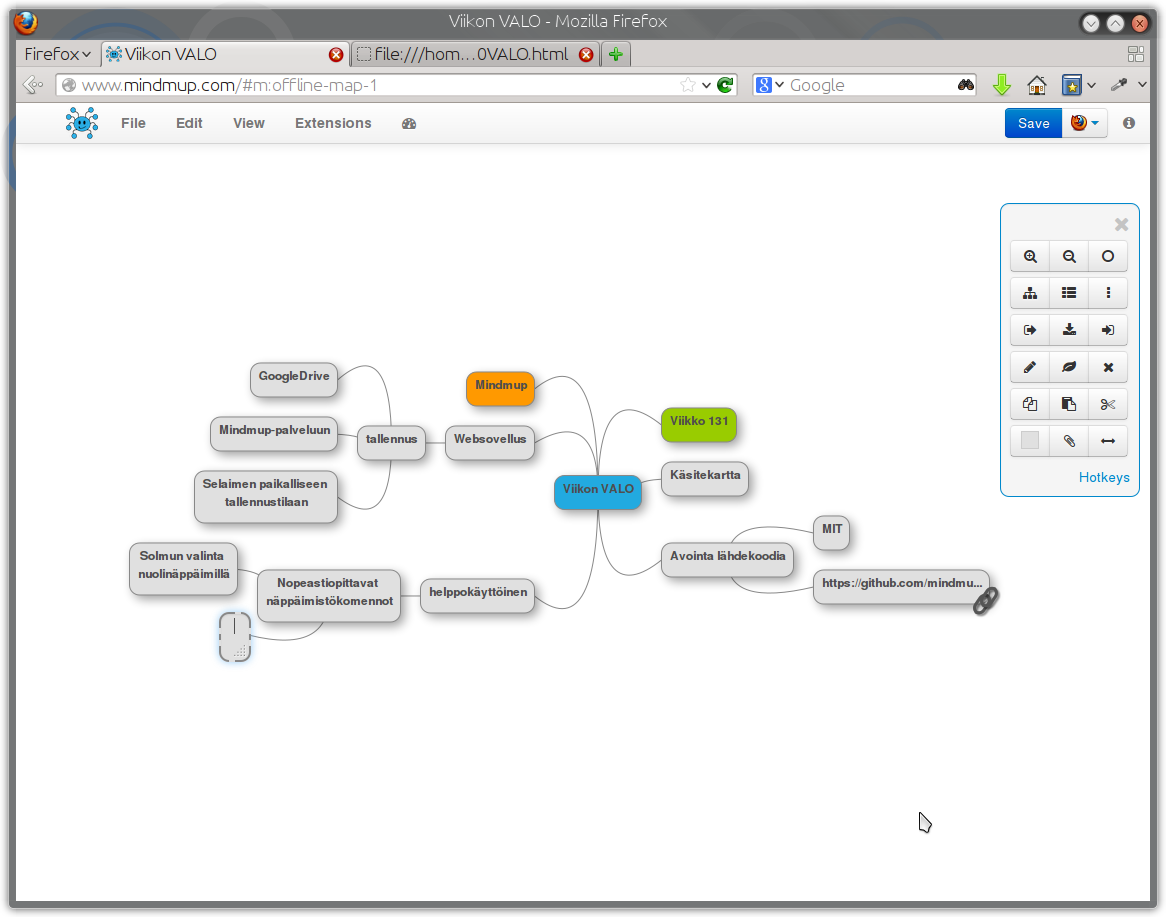Open the Hotkeys link
Image resolution: width=1166 pixels, height=917 pixels.
click(1104, 477)
